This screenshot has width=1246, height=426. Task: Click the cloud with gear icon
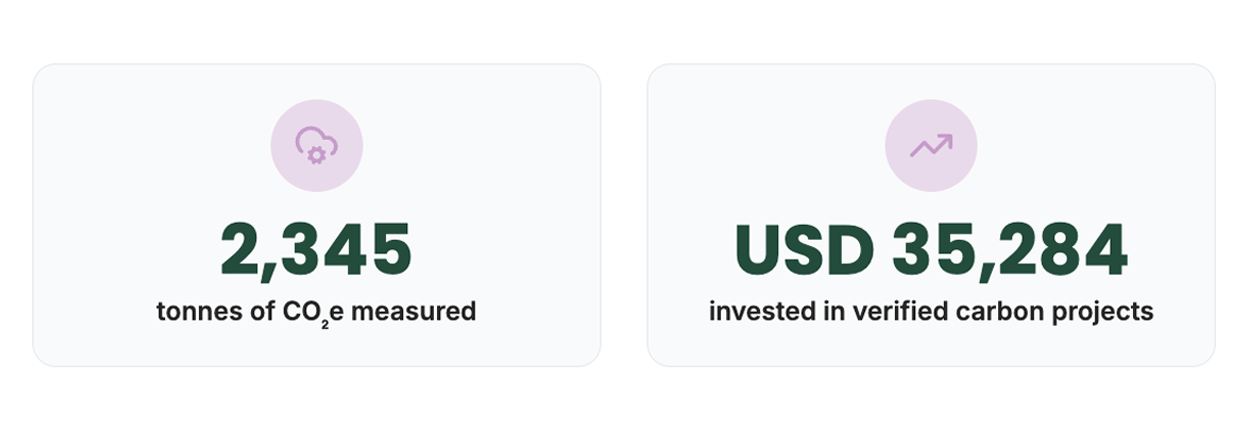click(x=316, y=146)
